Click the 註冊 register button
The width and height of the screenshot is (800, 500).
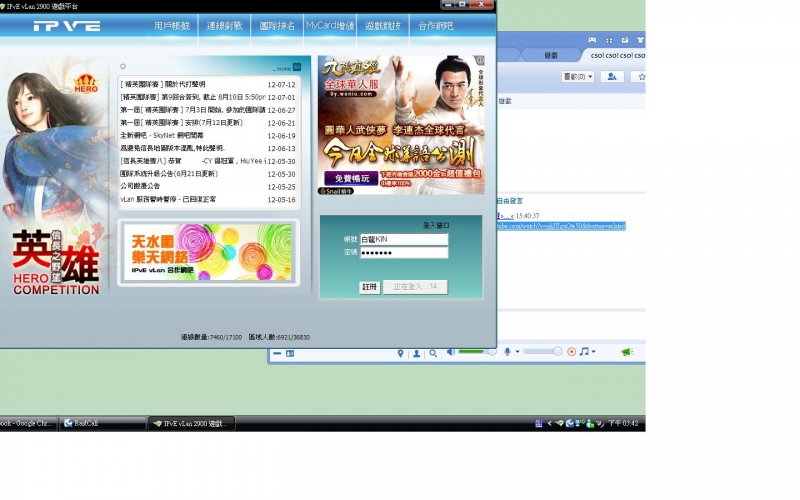click(x=369, y=287)
